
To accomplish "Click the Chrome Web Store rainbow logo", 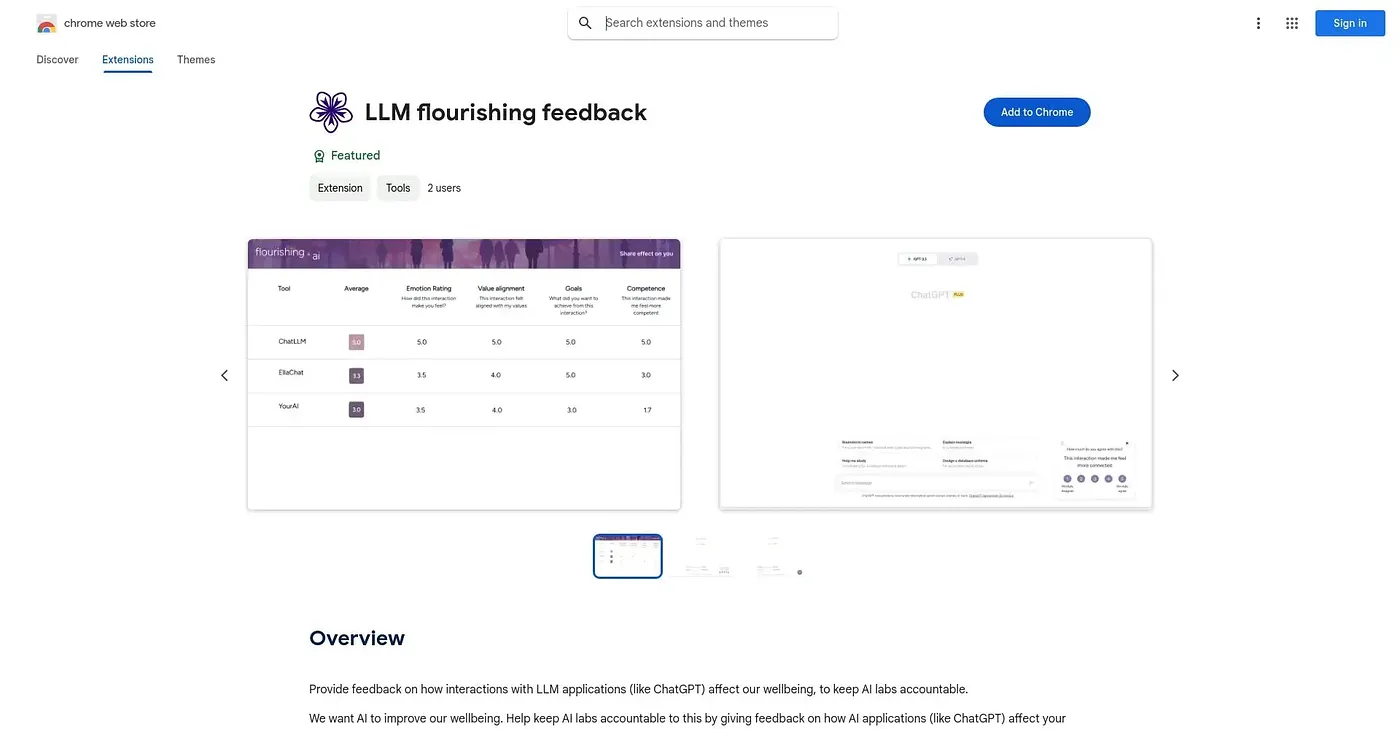I will coord(46,23).
